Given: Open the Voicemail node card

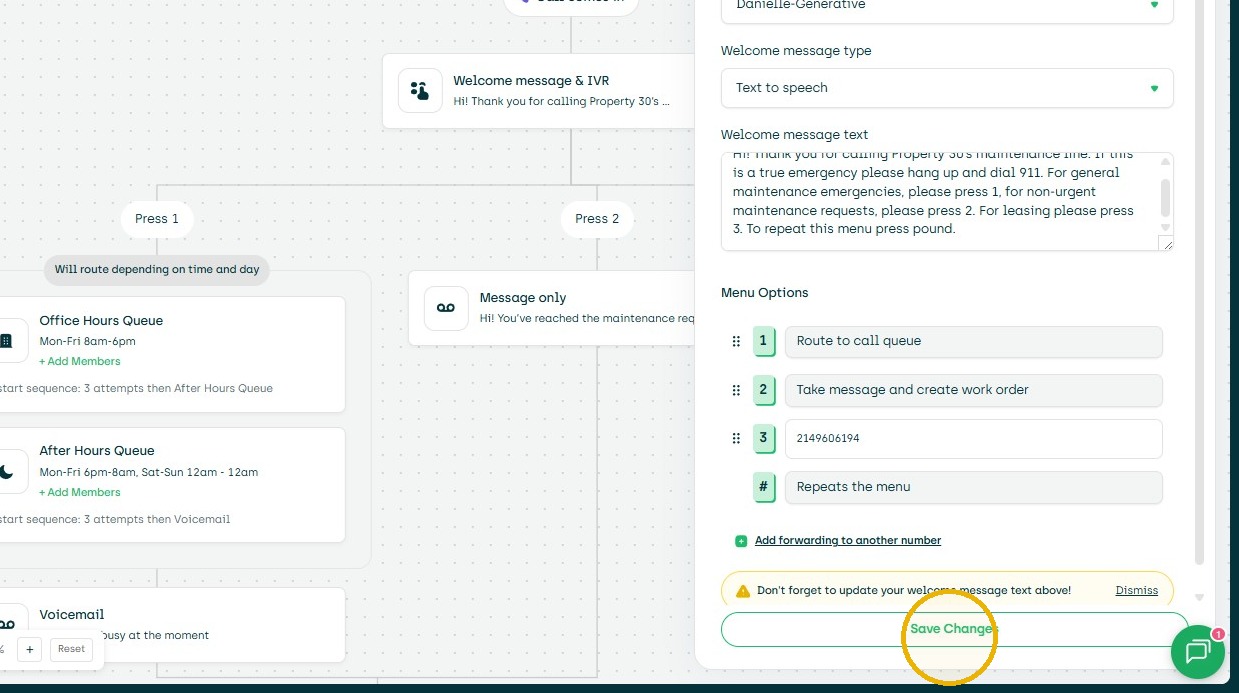Looking at the screenshot, I should [x=172, y=624].
